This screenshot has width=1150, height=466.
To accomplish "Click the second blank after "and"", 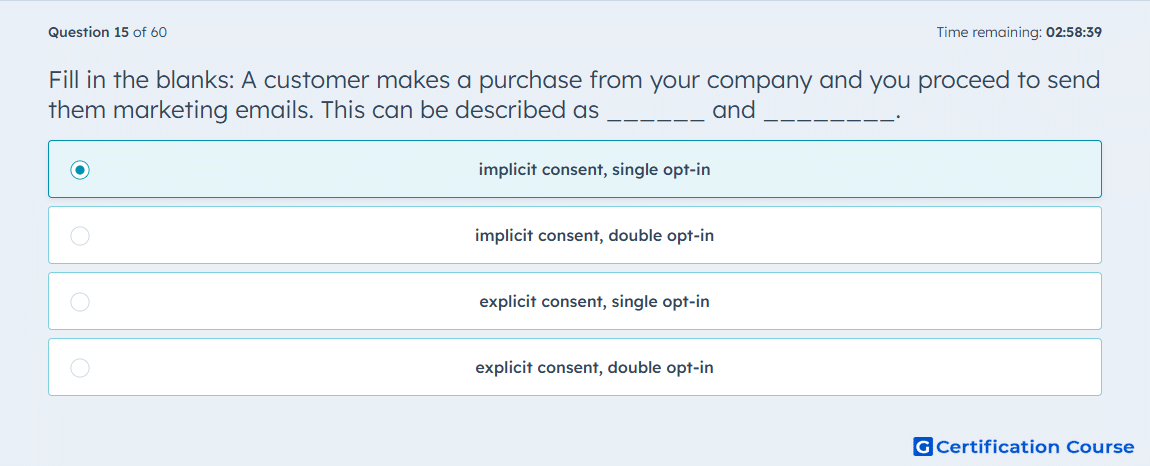I will (x=829, y=117).
